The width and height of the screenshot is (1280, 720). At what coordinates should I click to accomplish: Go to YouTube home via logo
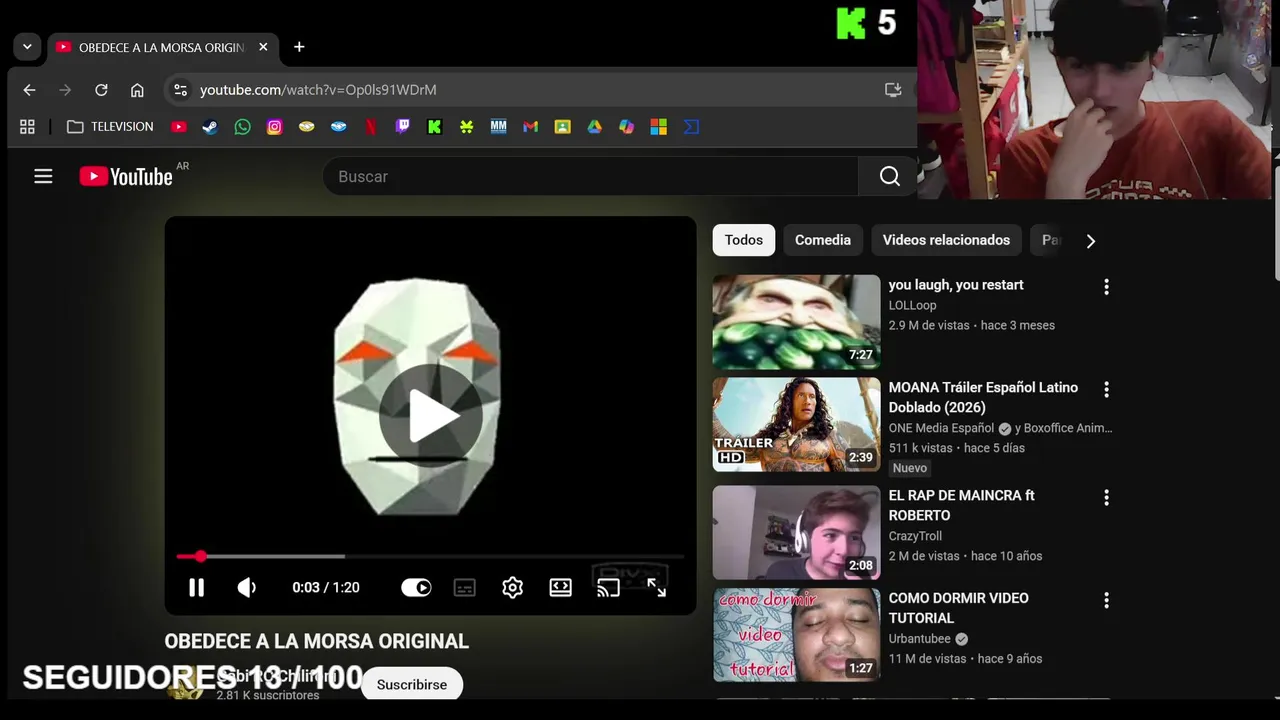click(x=126, y=176)
